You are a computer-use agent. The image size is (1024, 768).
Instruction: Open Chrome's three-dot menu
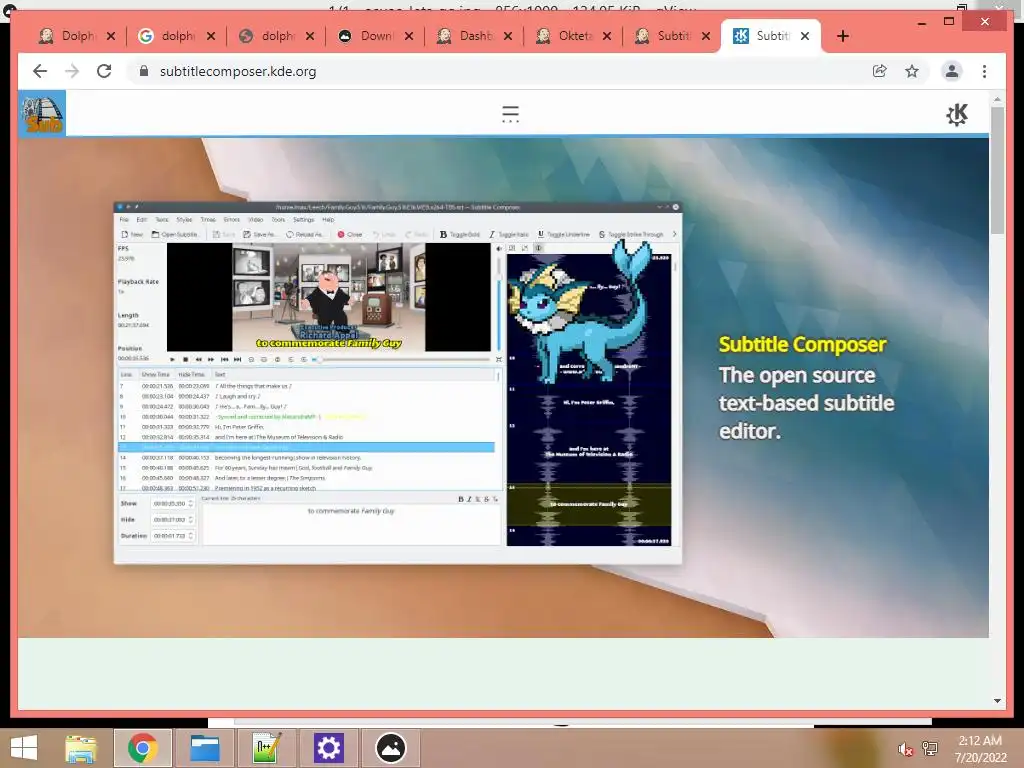point(984,71)
